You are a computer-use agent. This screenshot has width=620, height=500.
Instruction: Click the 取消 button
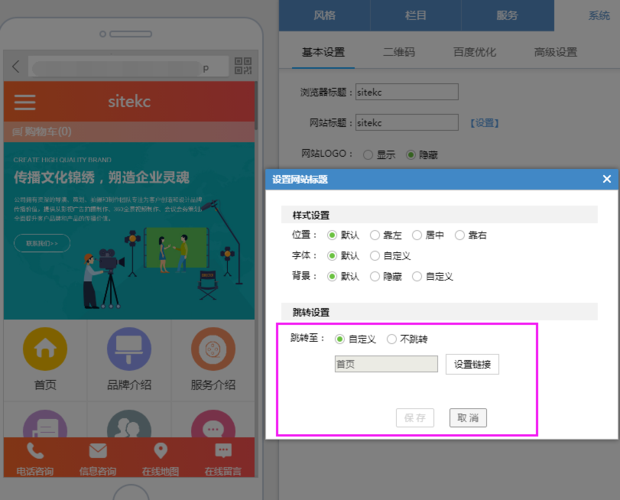coord(468,418)
